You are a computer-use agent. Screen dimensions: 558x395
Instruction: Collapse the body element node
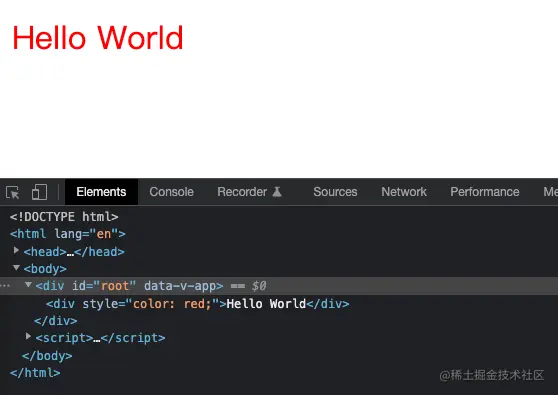click(x=16, y=267)
